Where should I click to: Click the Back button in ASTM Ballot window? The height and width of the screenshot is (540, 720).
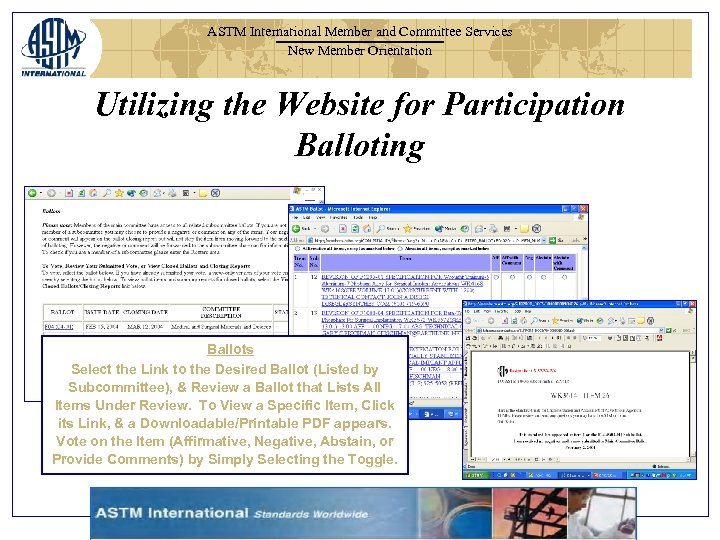tap(301, 229)
